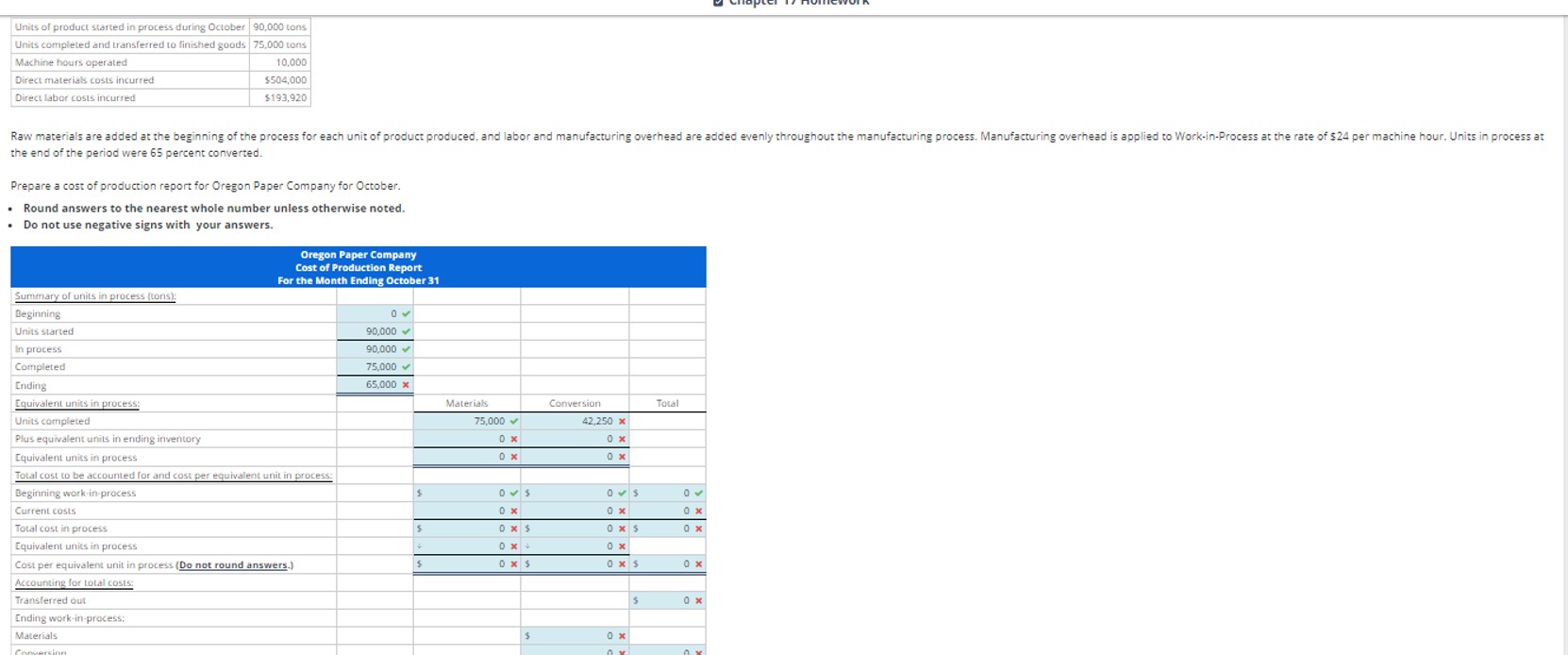Click the Materials column heading
The height and width of the screenshot is (655, 1568).
466,403
